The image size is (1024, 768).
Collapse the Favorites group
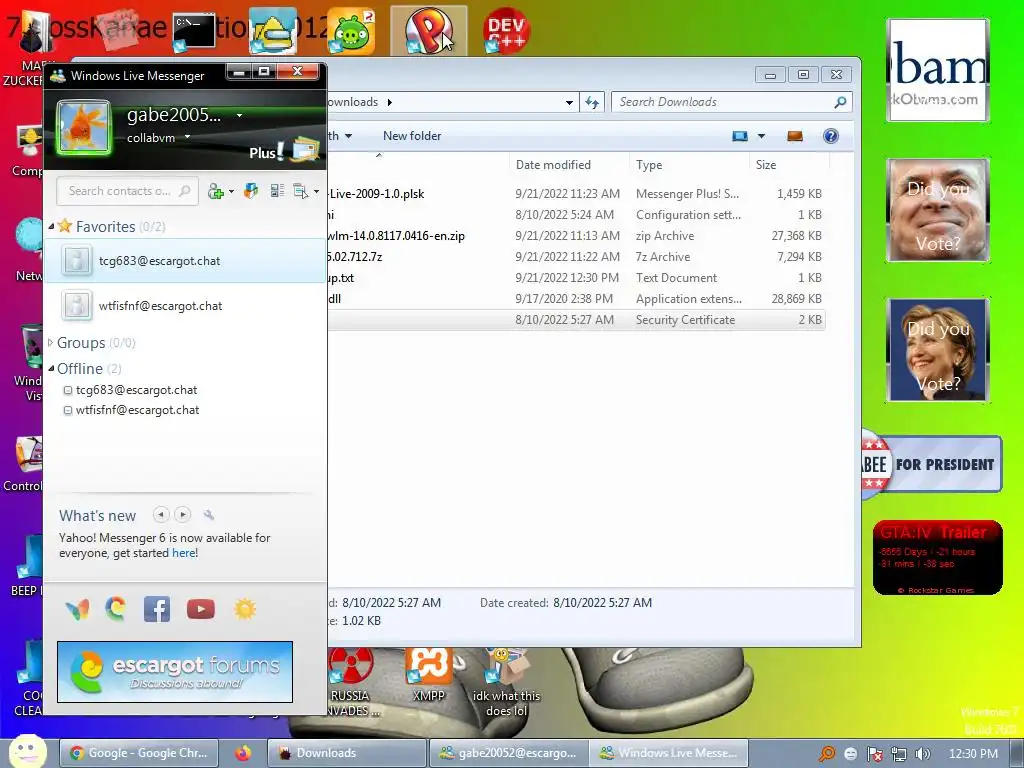(x=52, y=227)
